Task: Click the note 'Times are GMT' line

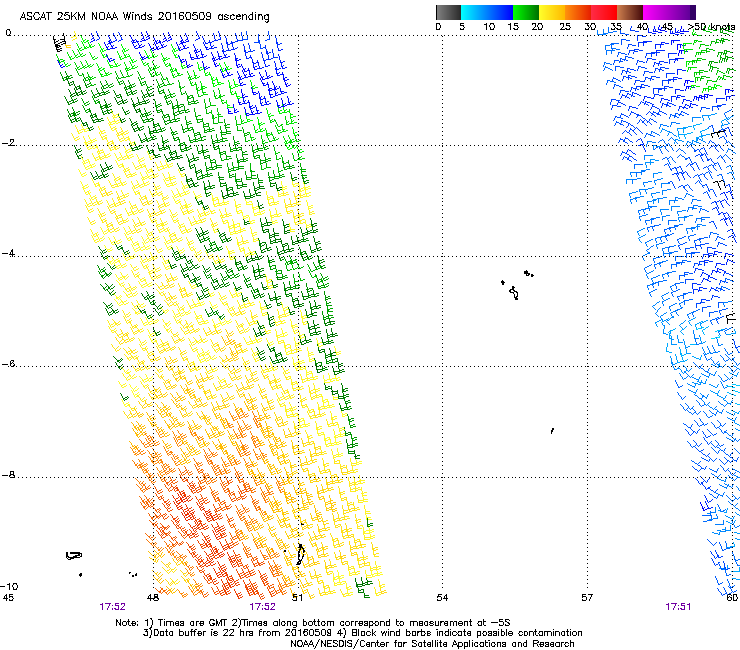Action: click(x=312, y=623)
